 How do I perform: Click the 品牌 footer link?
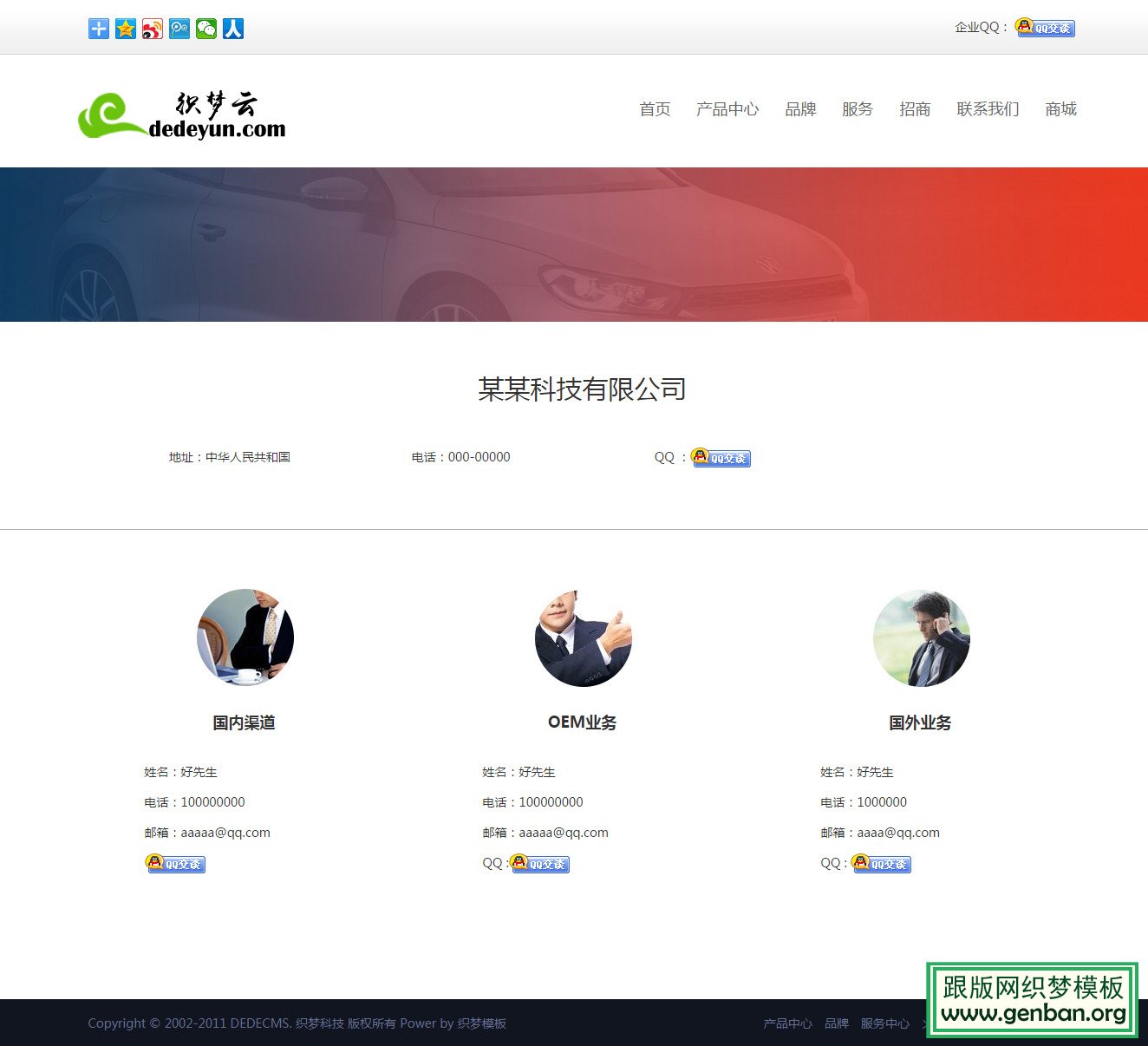836,1023
